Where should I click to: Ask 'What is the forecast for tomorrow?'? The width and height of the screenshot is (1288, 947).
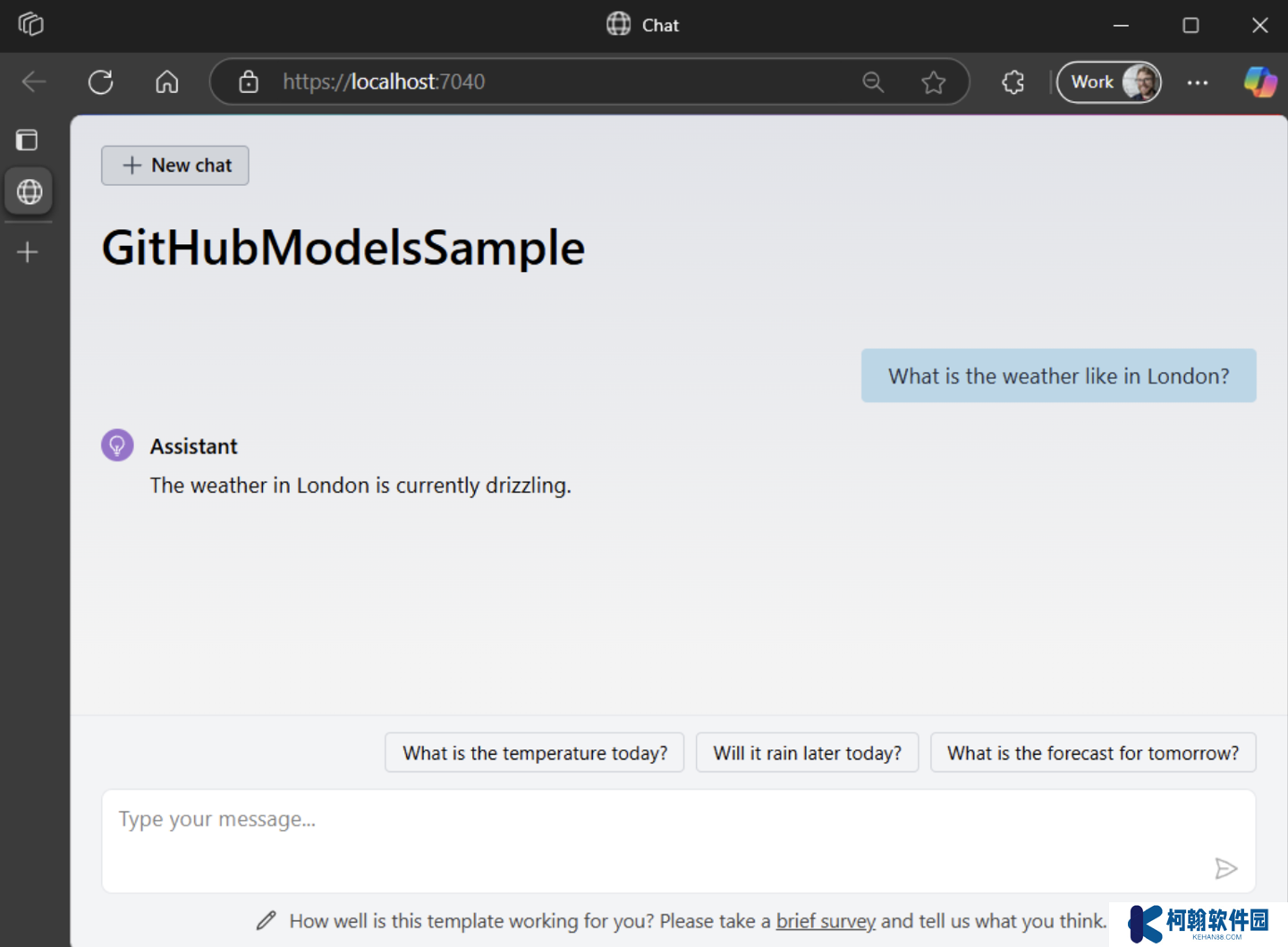coord(1093,753)
